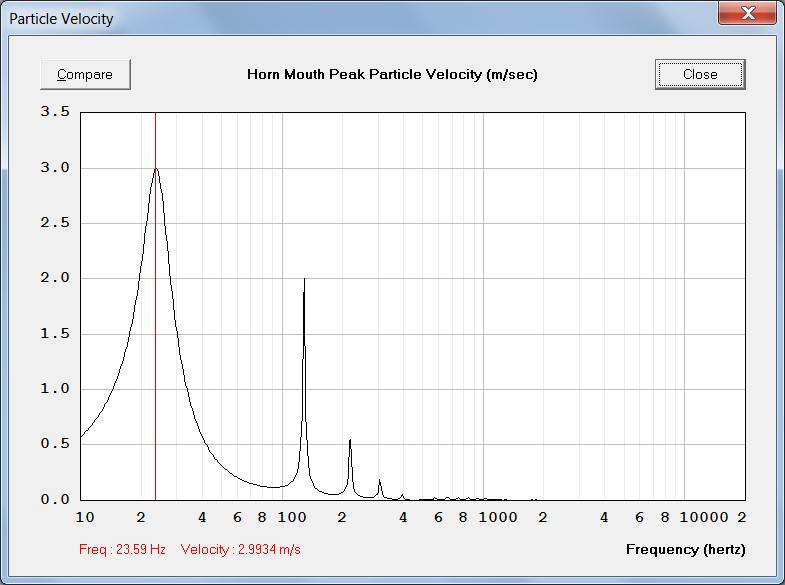Click the '1000' x-axis label
Screen dimensions: 785x585
click(x=498, y=517)
